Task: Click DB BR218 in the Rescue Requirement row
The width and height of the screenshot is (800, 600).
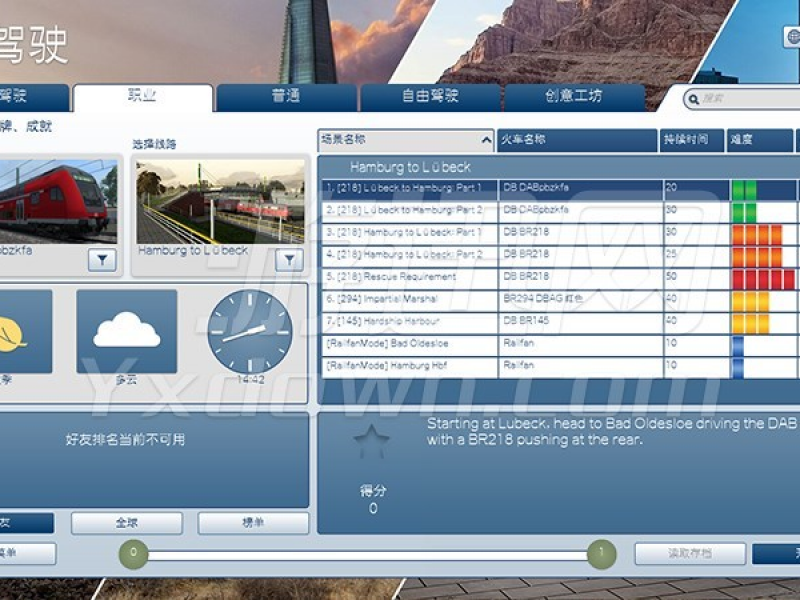Action: (526, 276)
